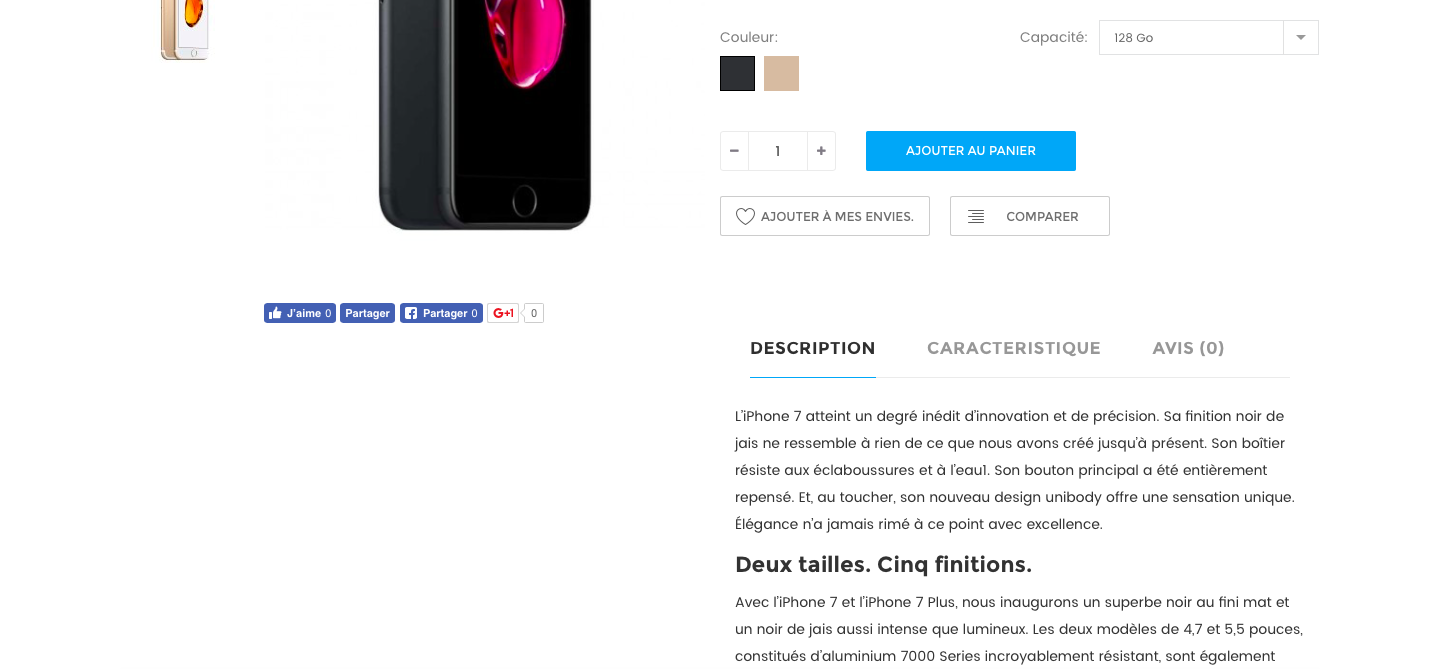Click the Facebook J'aime thumbs-up button
The width and height of the screenshot is (1440, 669).
(300, 313)
